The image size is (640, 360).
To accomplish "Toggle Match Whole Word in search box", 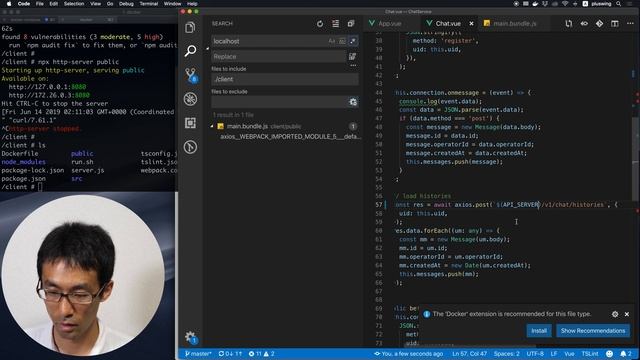I will (x=342, y=41).
